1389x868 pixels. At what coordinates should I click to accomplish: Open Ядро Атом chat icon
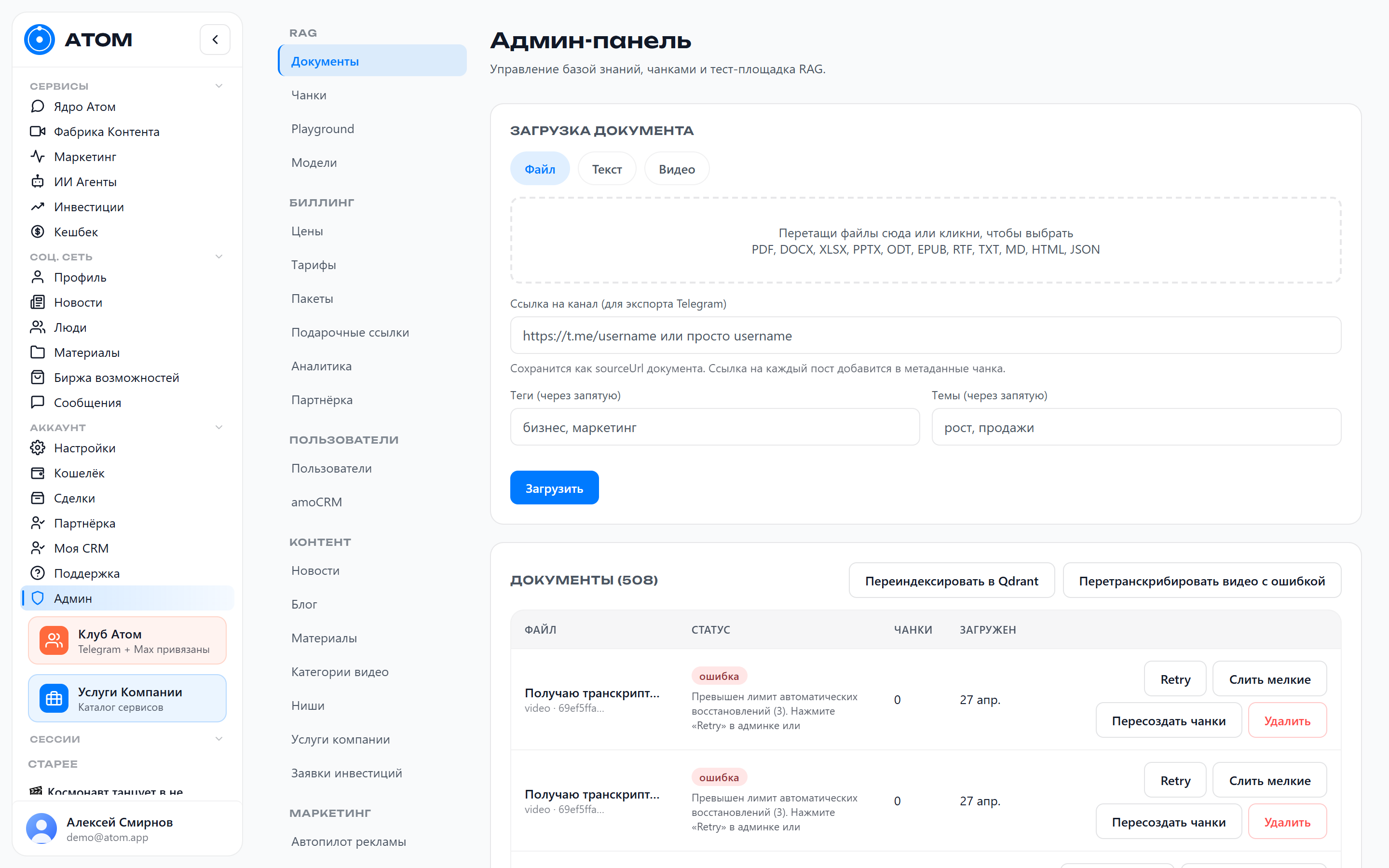pos(37,106)
